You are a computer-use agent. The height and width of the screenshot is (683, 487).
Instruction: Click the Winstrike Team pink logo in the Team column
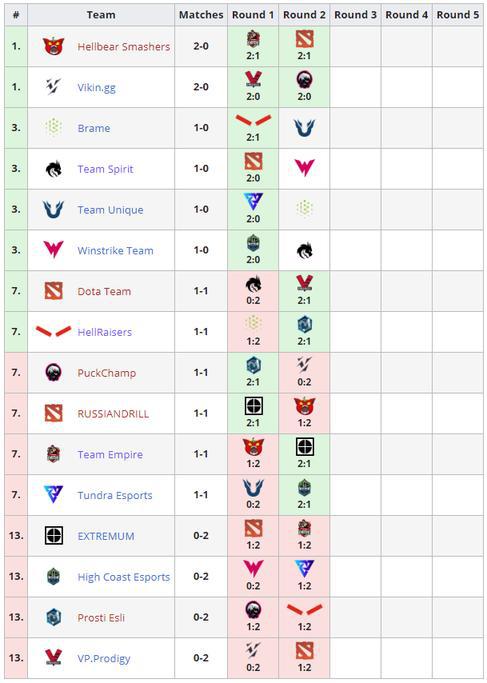[54, 250]
